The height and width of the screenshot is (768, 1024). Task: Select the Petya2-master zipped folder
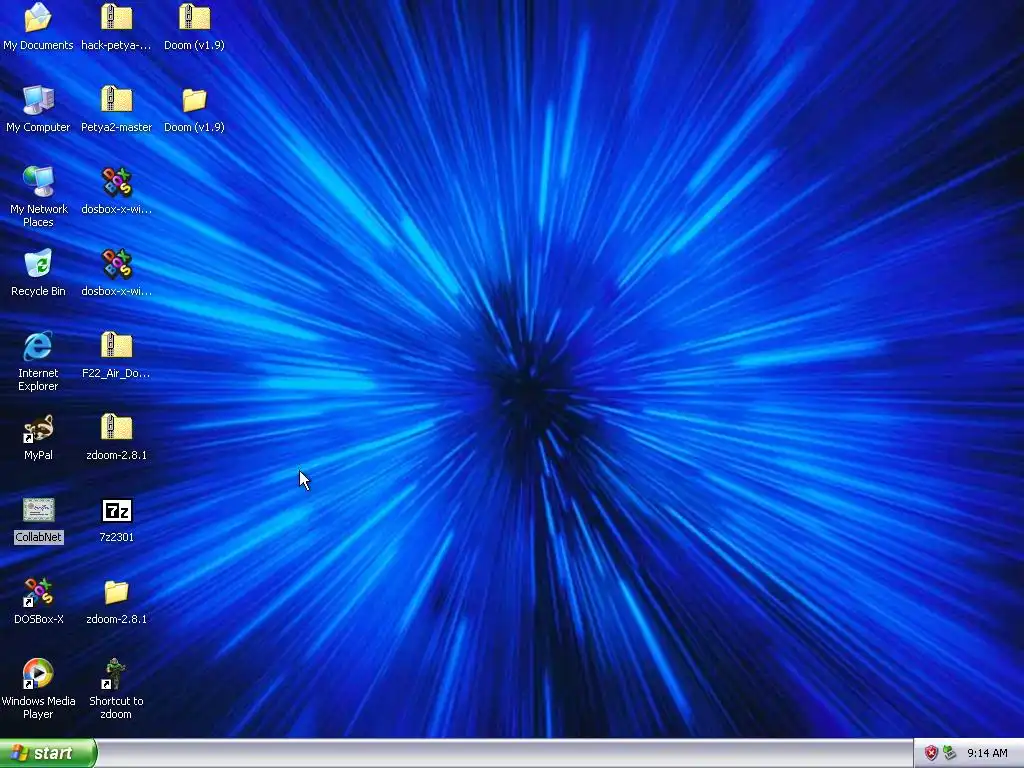point(116,101)
